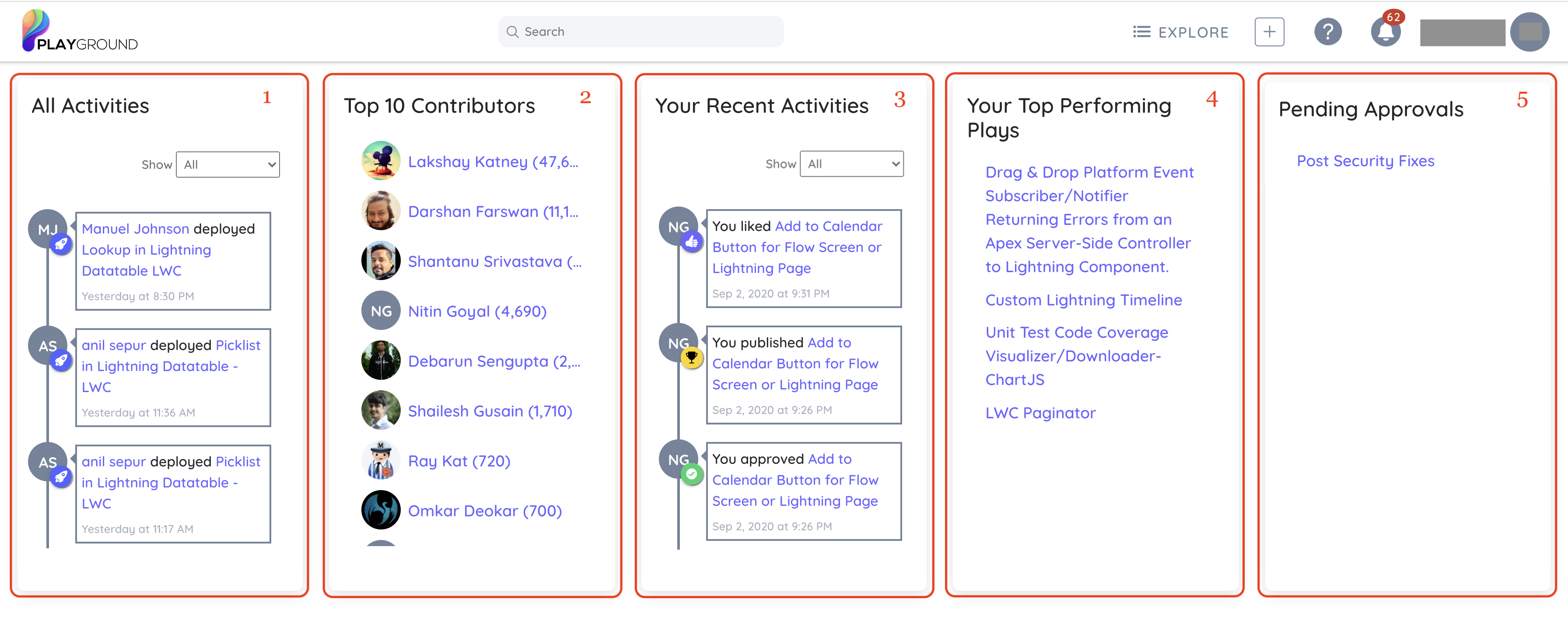This screenshot has height=617, width=1568.
Task: Open Lakshay Katney contributor link
Action: (493, 162)
